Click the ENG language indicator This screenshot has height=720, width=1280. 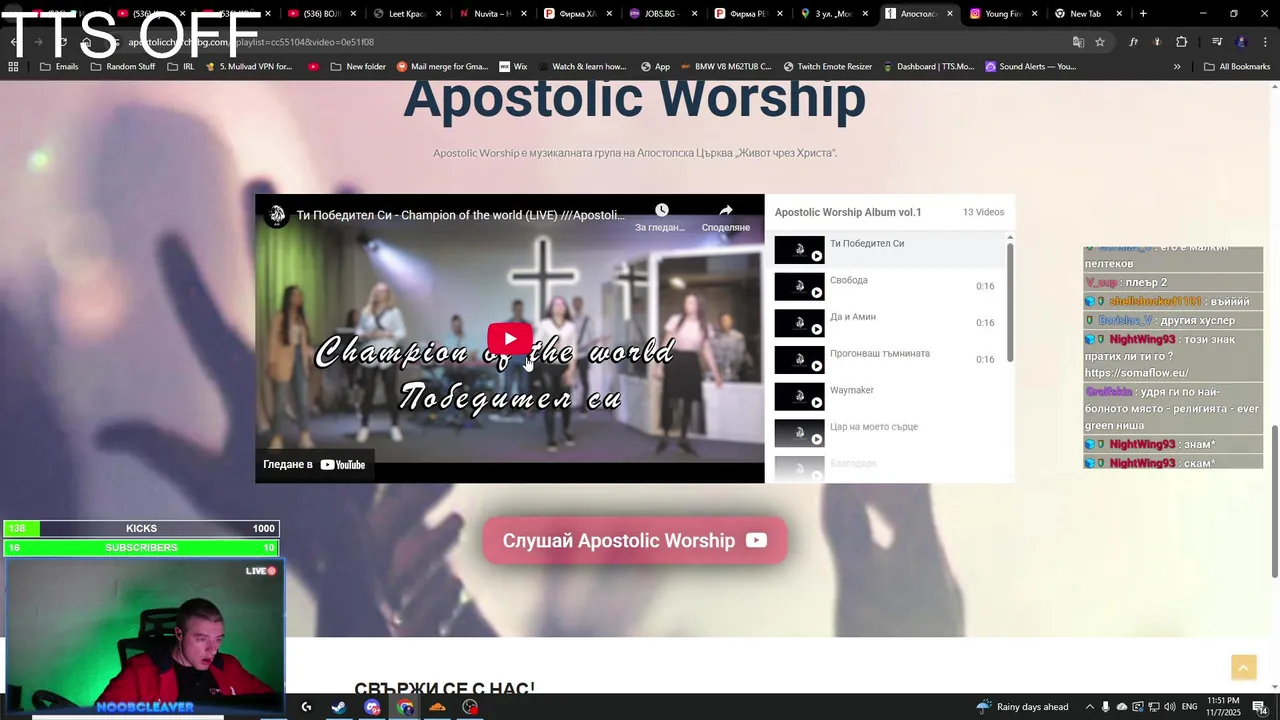click(x=1190, y=707)
